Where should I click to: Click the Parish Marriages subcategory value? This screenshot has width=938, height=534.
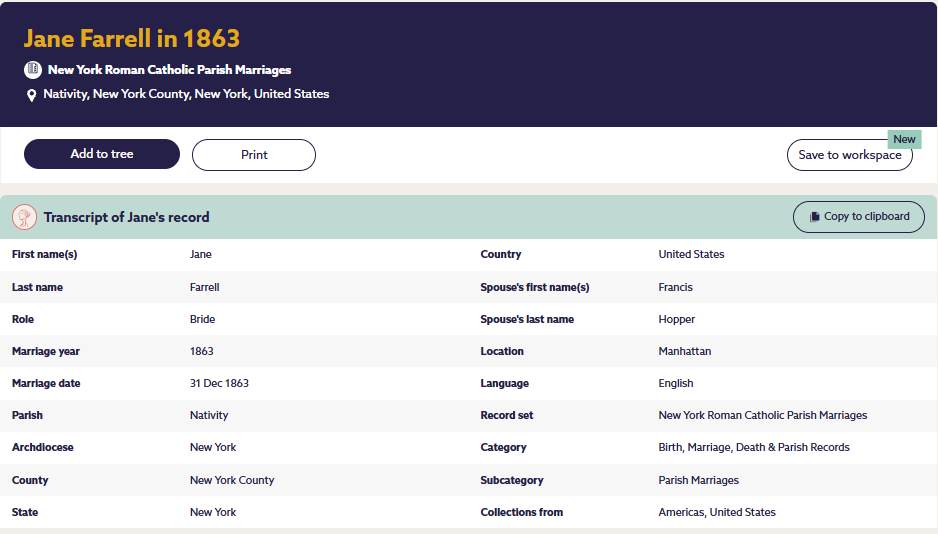coord(699,480)
